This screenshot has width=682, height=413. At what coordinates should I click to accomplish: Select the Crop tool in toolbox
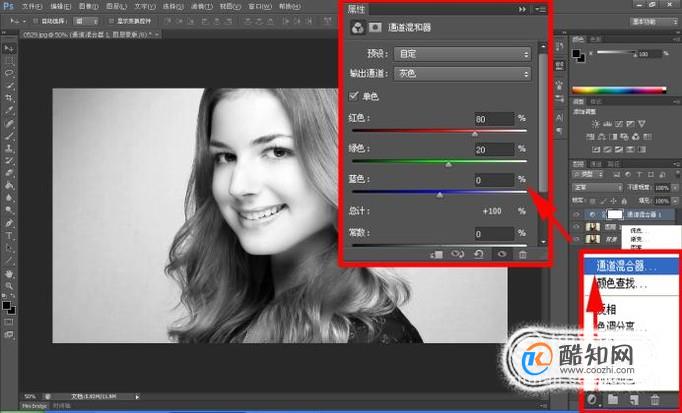[9, 98]
